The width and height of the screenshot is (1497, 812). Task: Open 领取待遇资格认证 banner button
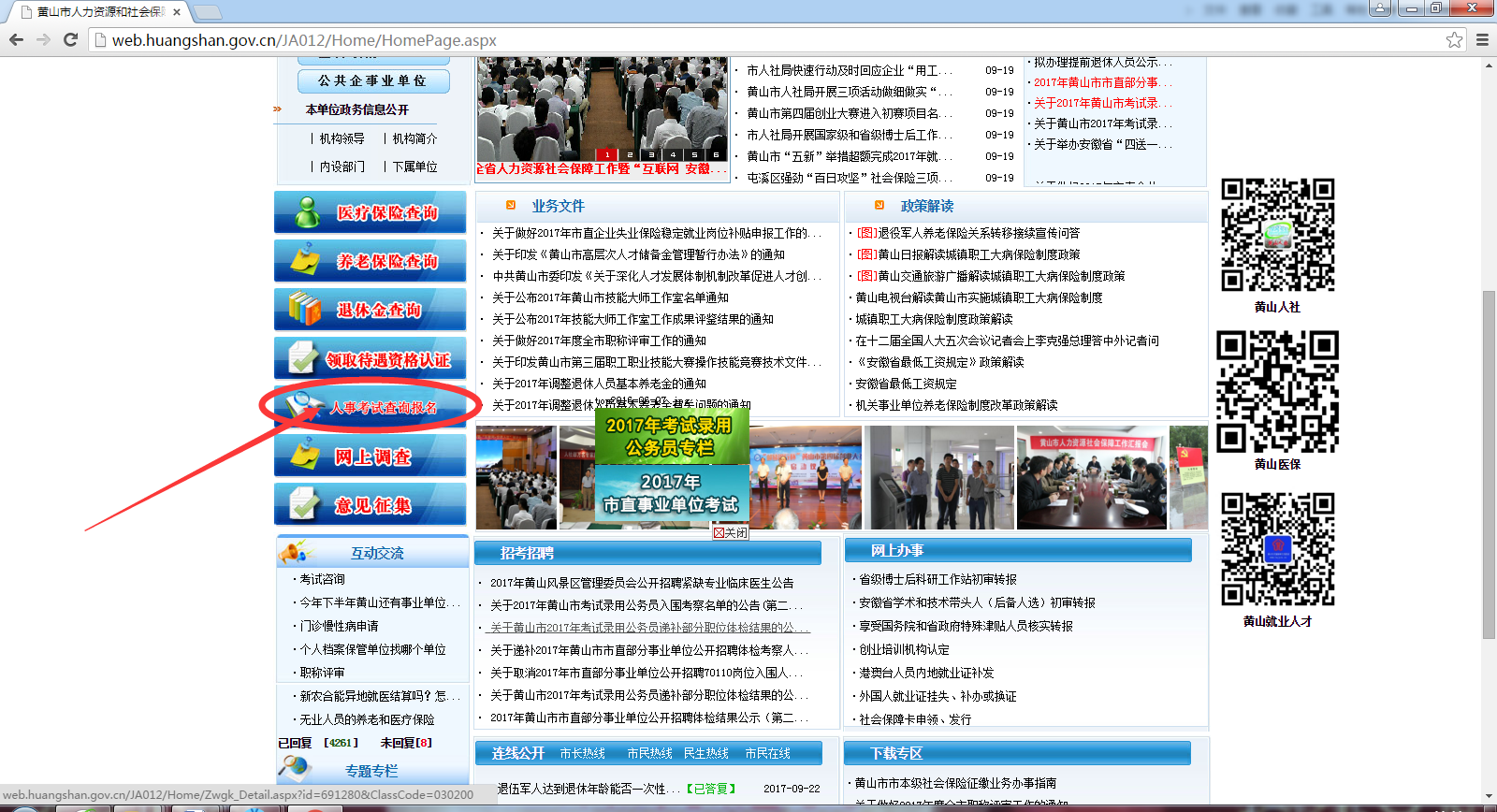click(371, 359)
